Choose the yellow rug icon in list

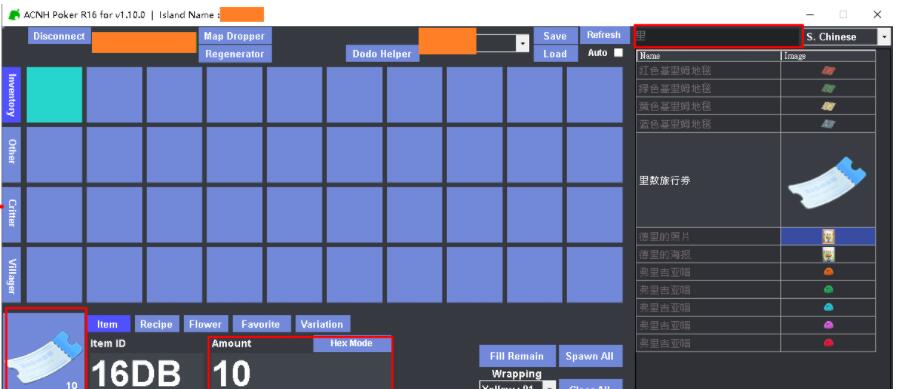(828, 107)
